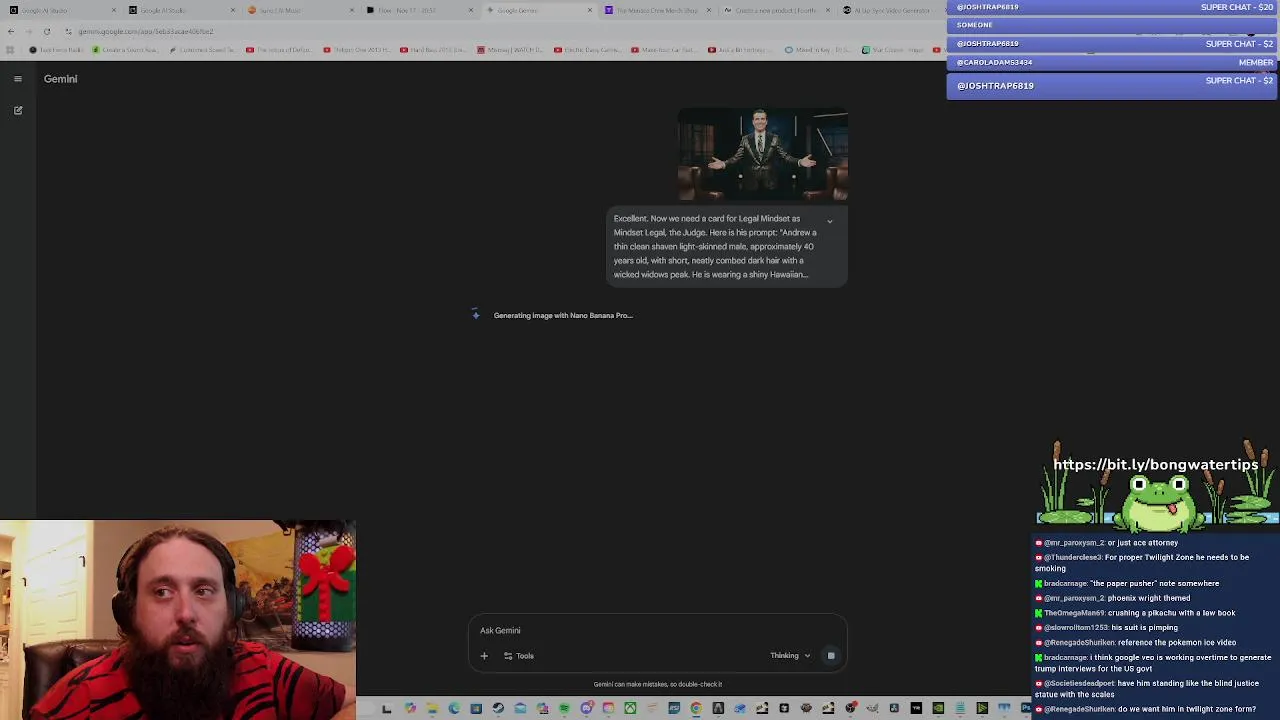The height and width of the screenshot is (720, 1280).
Task: Click the Super Chat $20 entry by @JOSHTRAP6819
Action: coord(1112,7)
